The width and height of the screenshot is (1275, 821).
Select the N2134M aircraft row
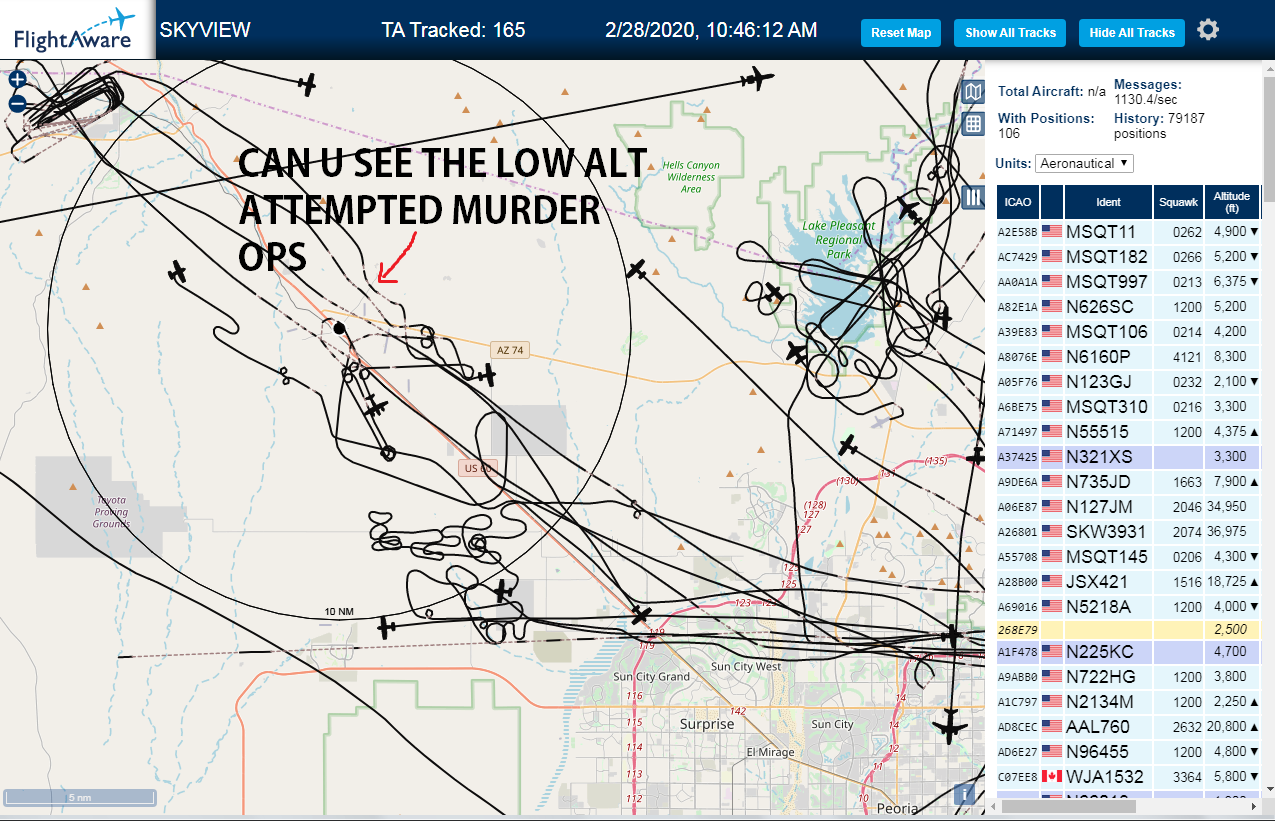(x=1128, y=702)
